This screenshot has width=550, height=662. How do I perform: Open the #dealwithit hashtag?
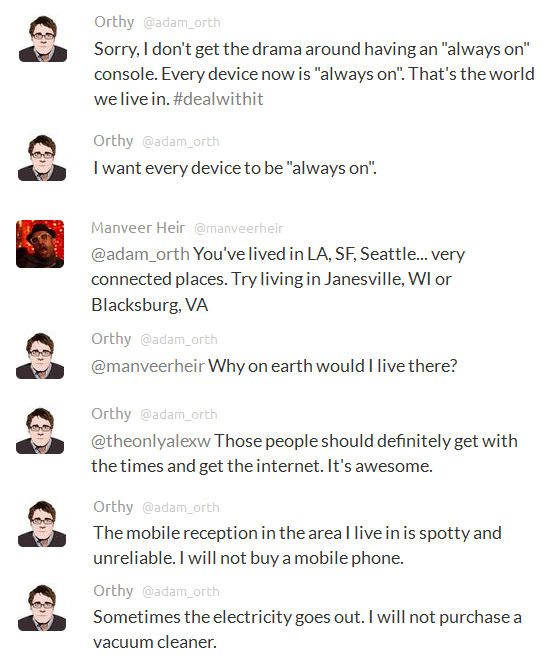click(x=218, y=99)
